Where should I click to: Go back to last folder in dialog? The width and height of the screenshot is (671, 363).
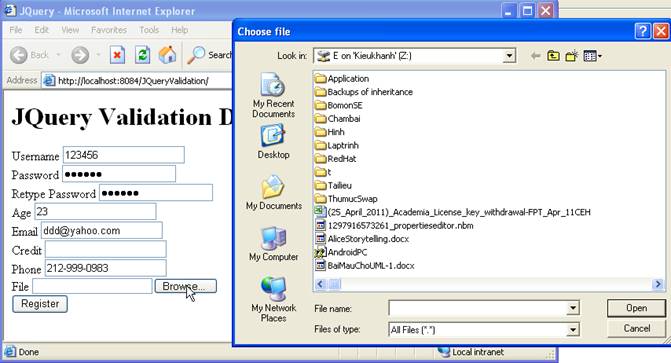535,56
